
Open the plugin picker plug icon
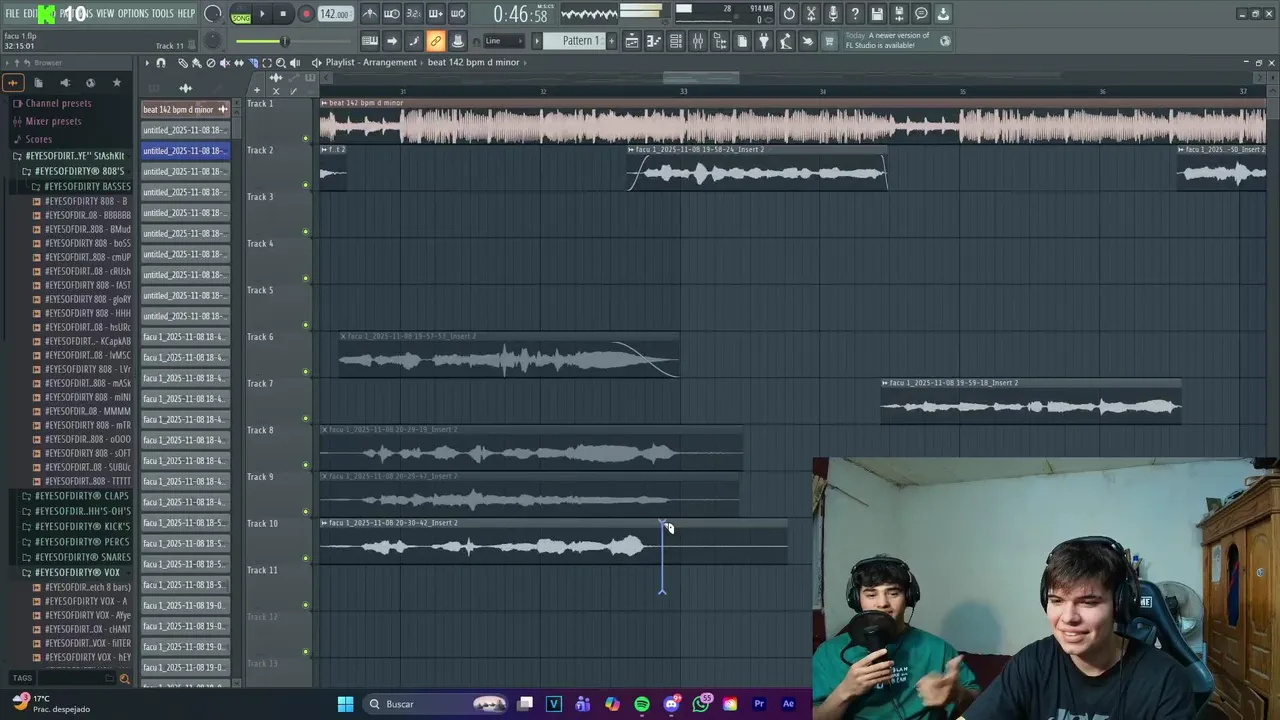point(763,41)
